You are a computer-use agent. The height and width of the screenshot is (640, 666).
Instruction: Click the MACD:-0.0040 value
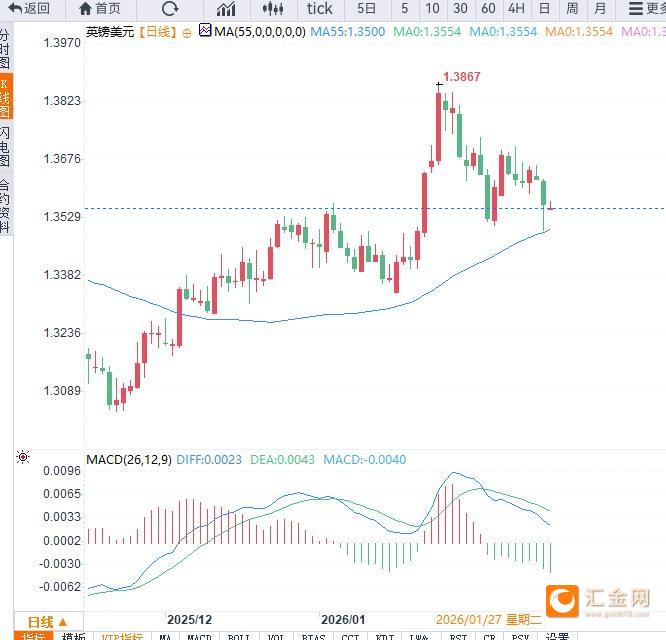point(365,460)
